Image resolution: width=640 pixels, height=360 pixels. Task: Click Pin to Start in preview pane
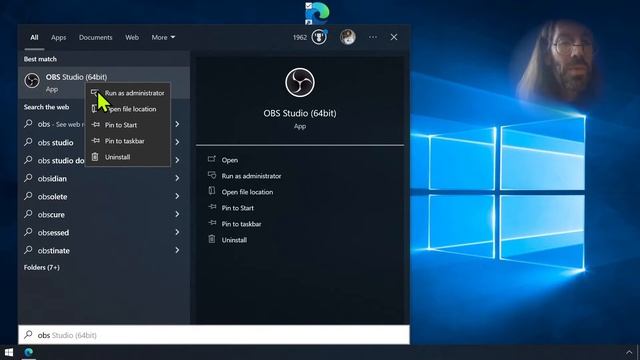[238, 208]
